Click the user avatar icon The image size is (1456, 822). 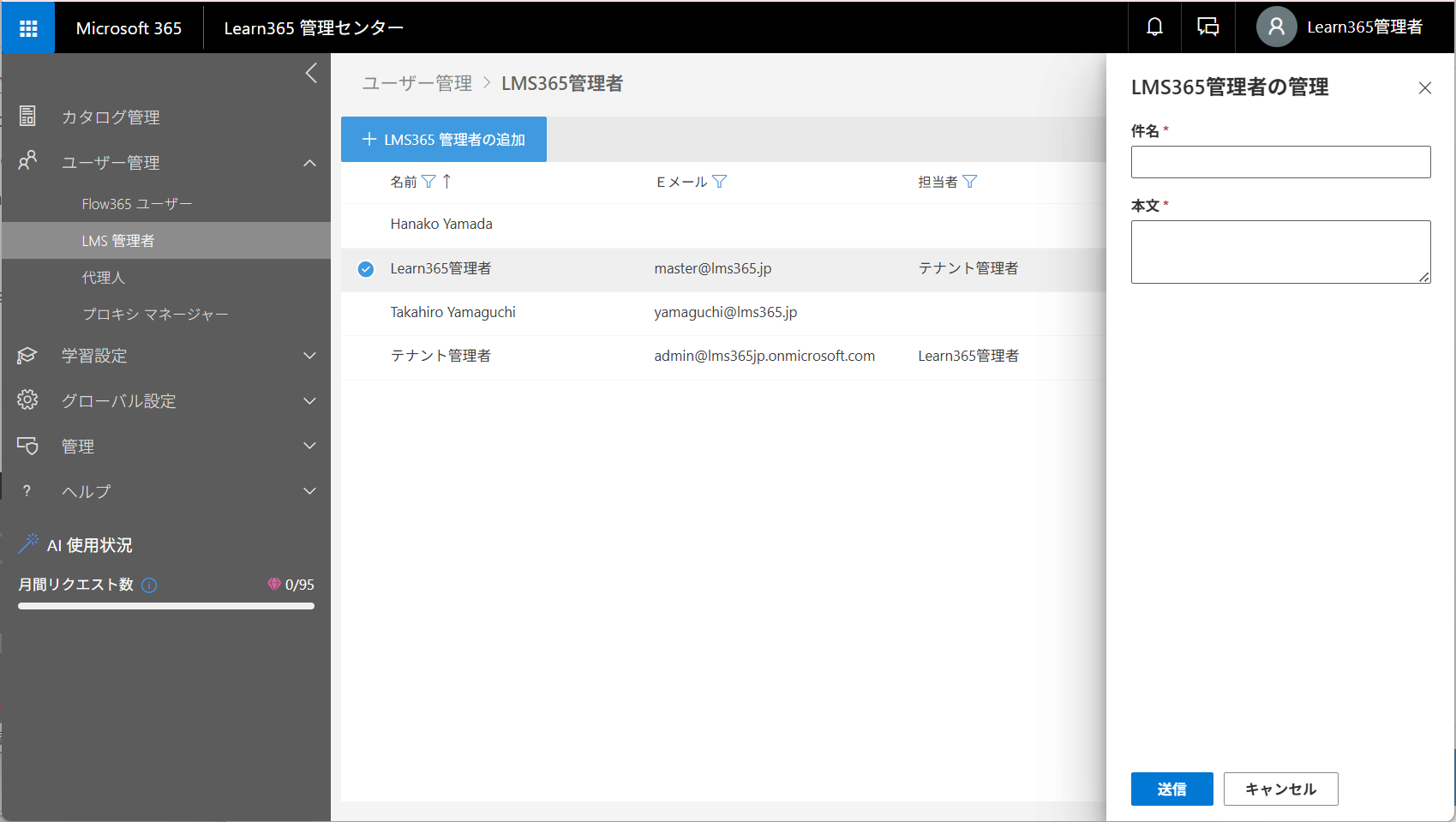[1276, 27]
